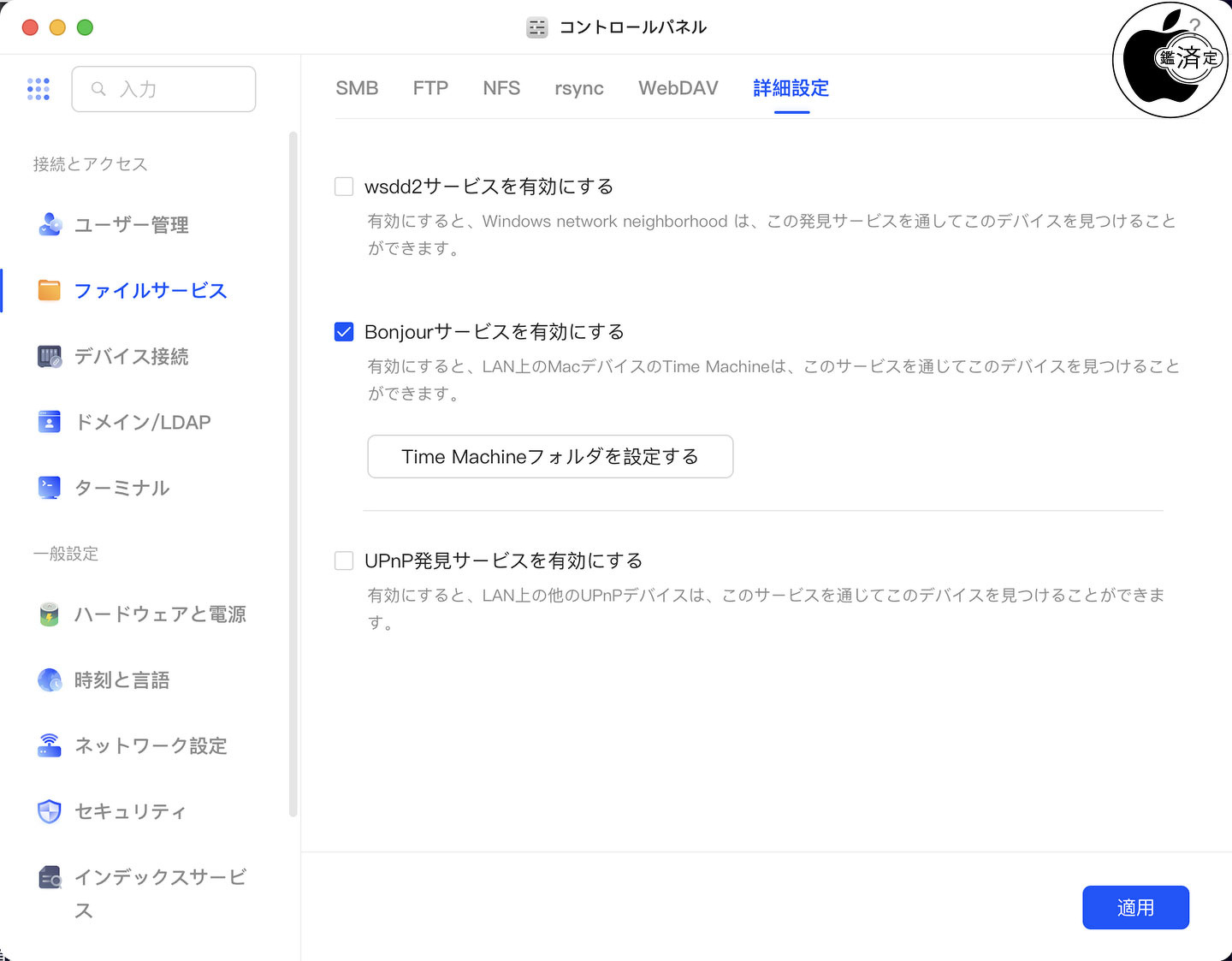Click the ハードウェアと電源 battery icon
The width and height of the screenshot is (1232, 961).
pos(50,614)
